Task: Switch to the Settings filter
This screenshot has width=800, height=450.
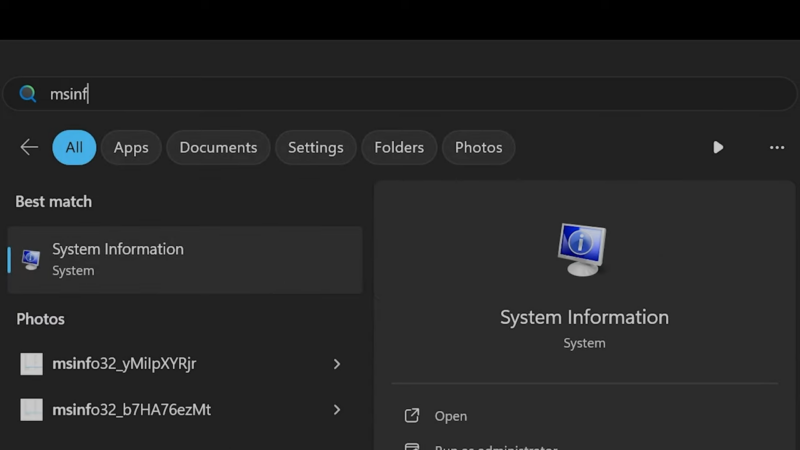Action: (316, 147)
